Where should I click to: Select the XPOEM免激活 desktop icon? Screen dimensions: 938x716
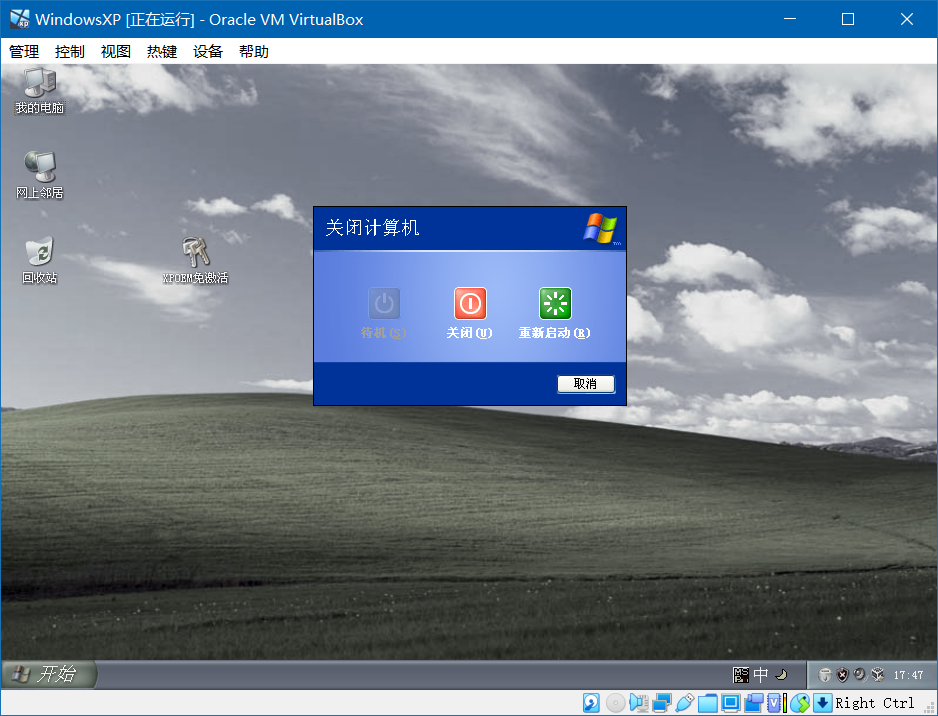coord(196,260)
